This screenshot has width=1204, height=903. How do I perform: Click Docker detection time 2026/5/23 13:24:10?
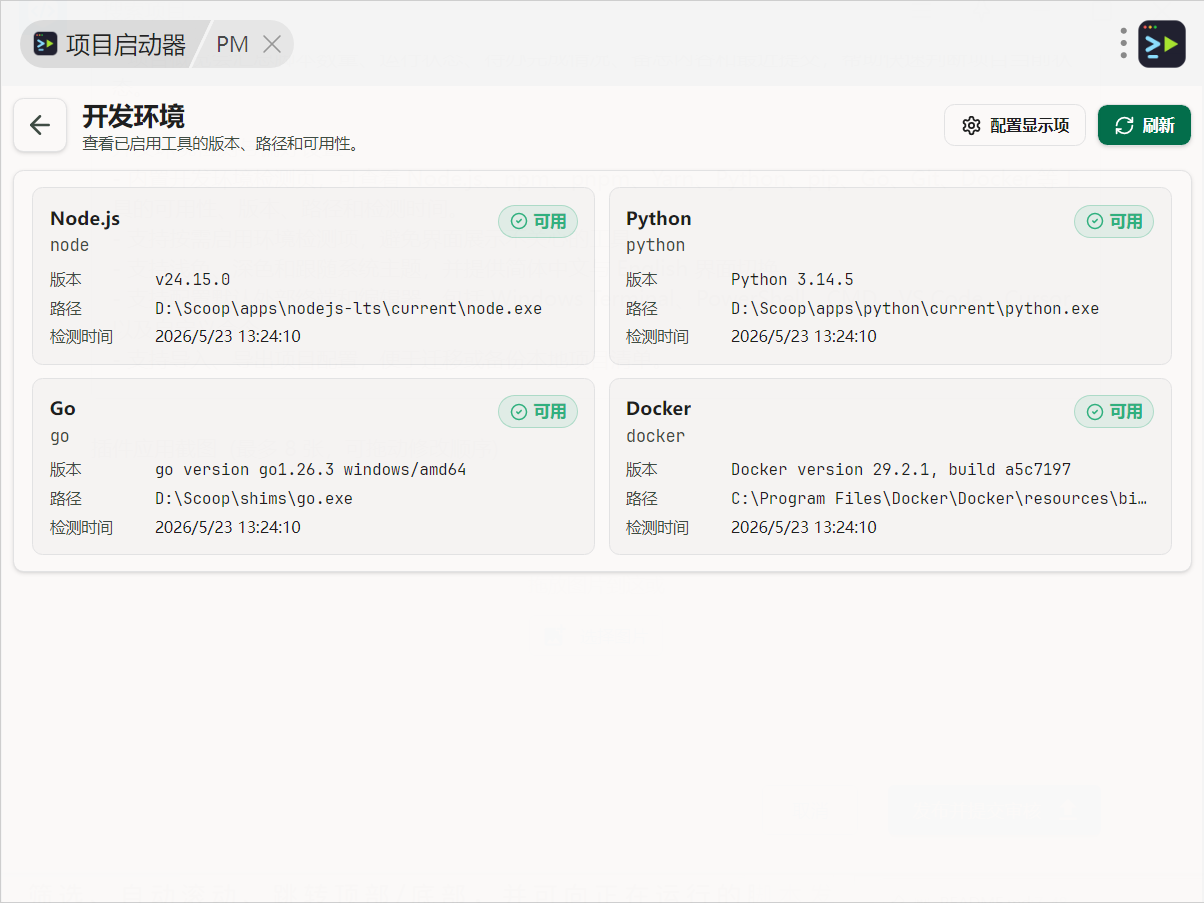tap(804, 527)
